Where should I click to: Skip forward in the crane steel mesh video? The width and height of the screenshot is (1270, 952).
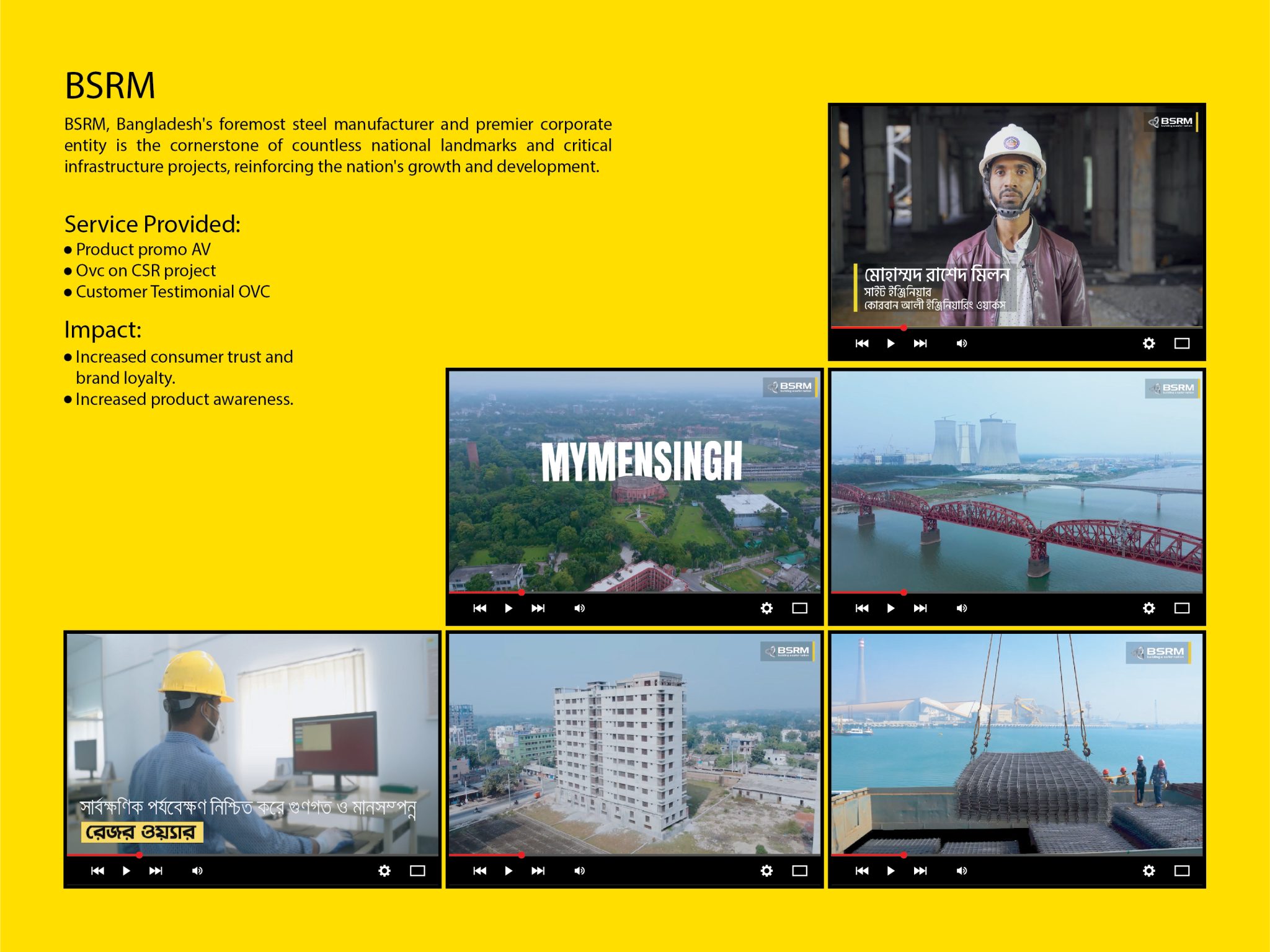pyautogui.click(x=920, y=871)
